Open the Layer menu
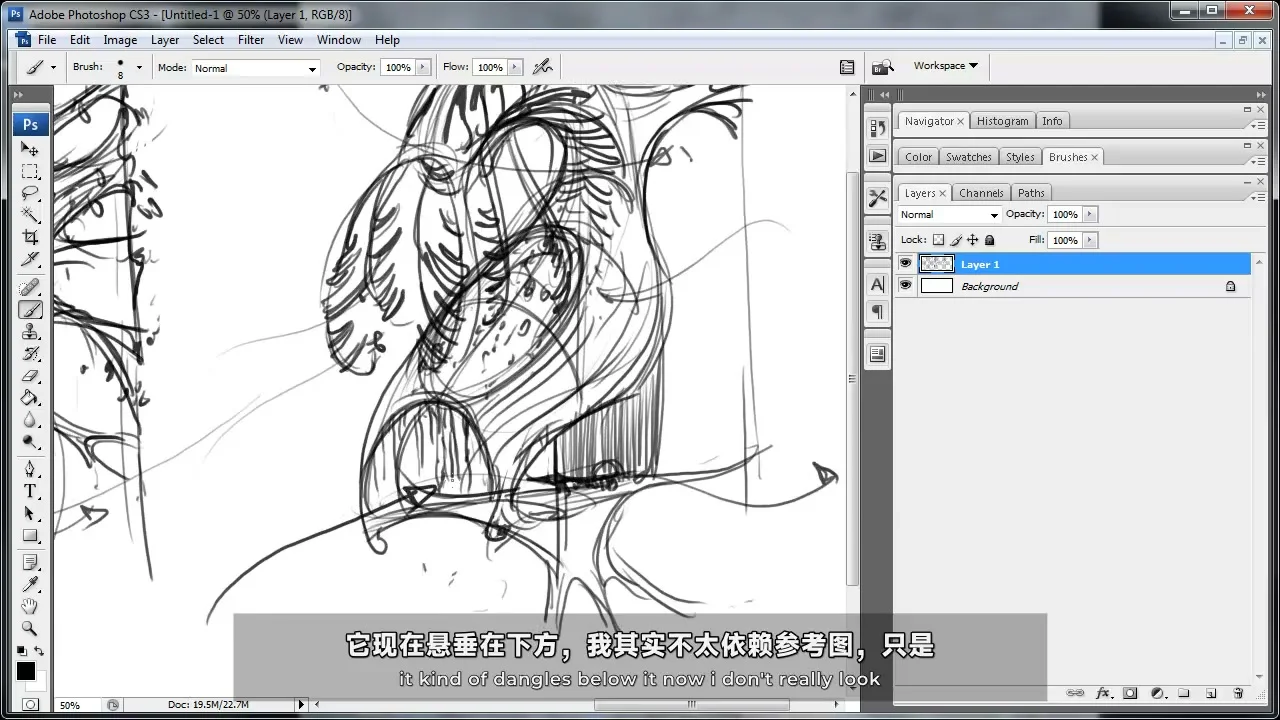 point(165,40)
